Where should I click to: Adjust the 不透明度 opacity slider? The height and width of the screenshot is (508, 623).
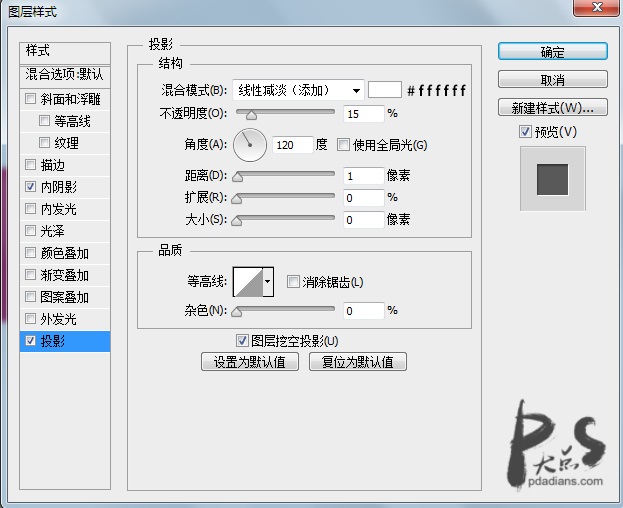(251, 115)
